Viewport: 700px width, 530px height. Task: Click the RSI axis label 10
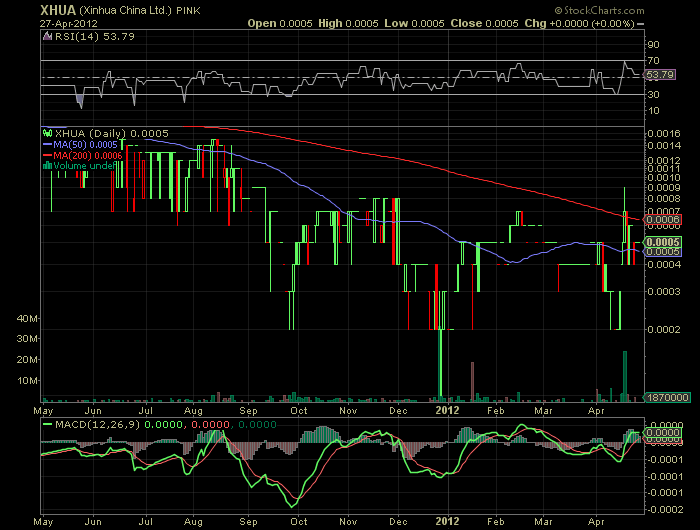tap(653, 110)
